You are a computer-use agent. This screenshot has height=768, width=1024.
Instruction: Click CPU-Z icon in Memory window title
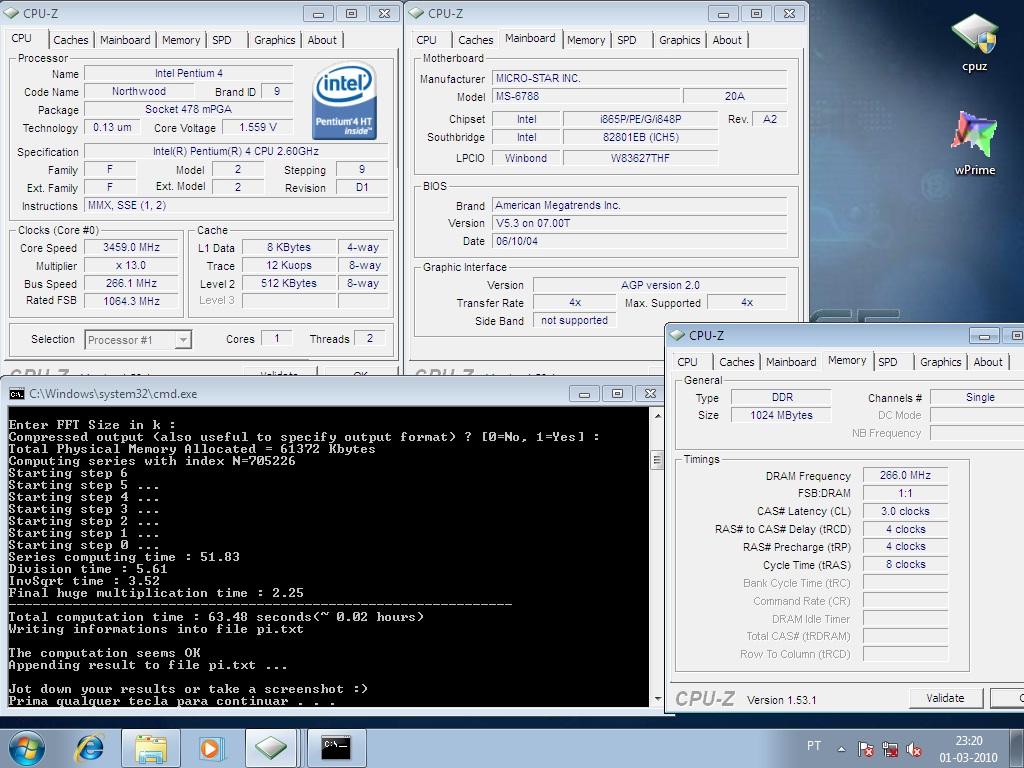pyautogui.click(x=677, y=335)
